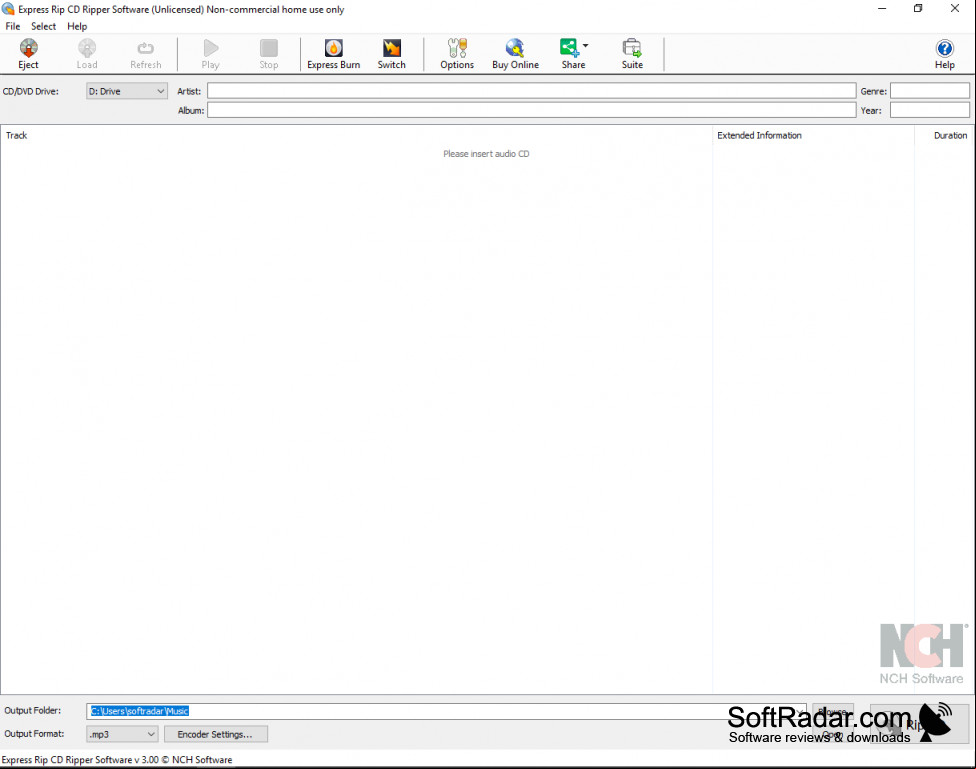Click the Encoder Settings button
976x769 pixels.
point(215,734)
